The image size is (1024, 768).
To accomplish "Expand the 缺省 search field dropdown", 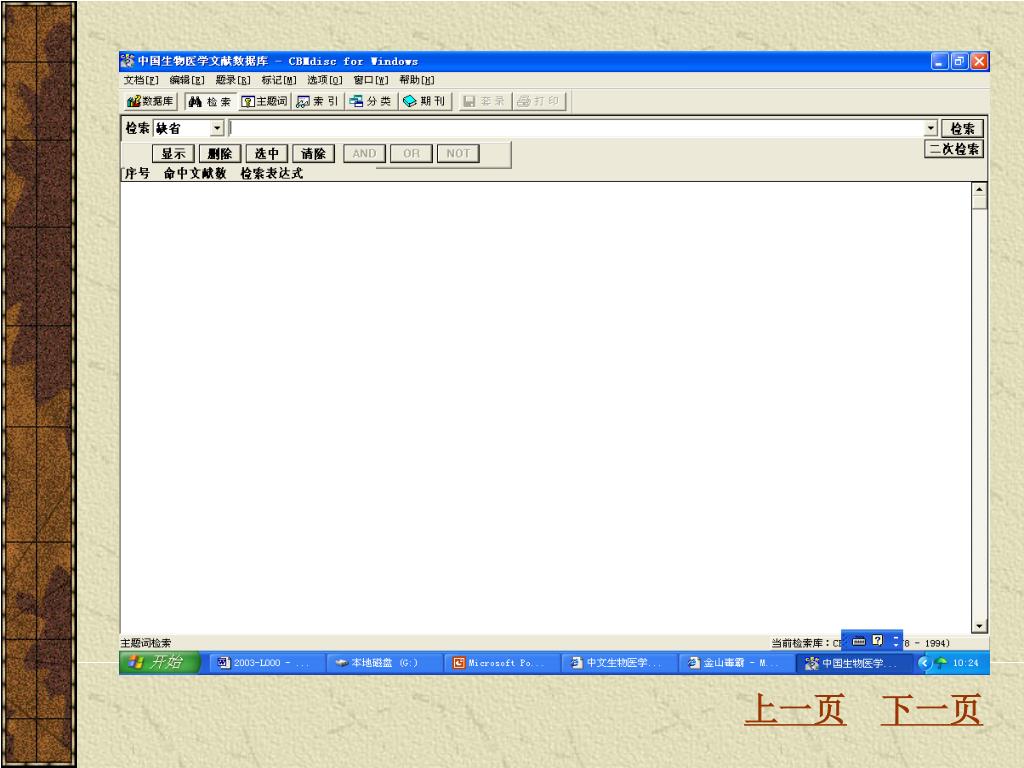I will (217, 128).
